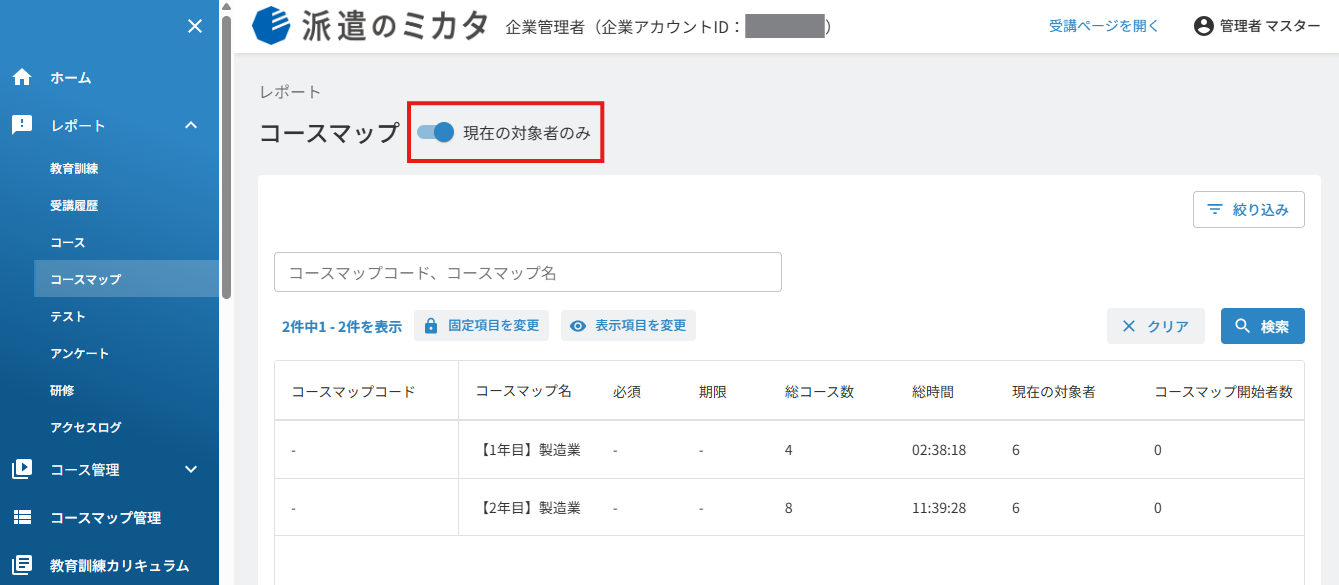The height and width of the screenshot is (585, 1339).
Task: Select the 【1年目】製造業 row
Action: click(x=790, y=450)
